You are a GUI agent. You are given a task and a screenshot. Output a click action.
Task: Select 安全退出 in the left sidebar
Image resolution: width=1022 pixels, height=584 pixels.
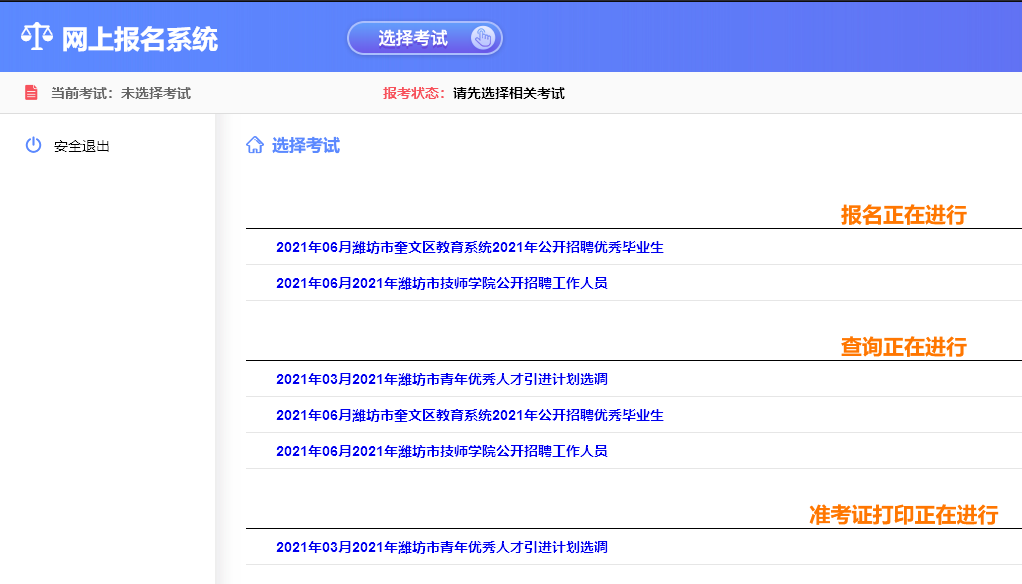click(82, 146)
